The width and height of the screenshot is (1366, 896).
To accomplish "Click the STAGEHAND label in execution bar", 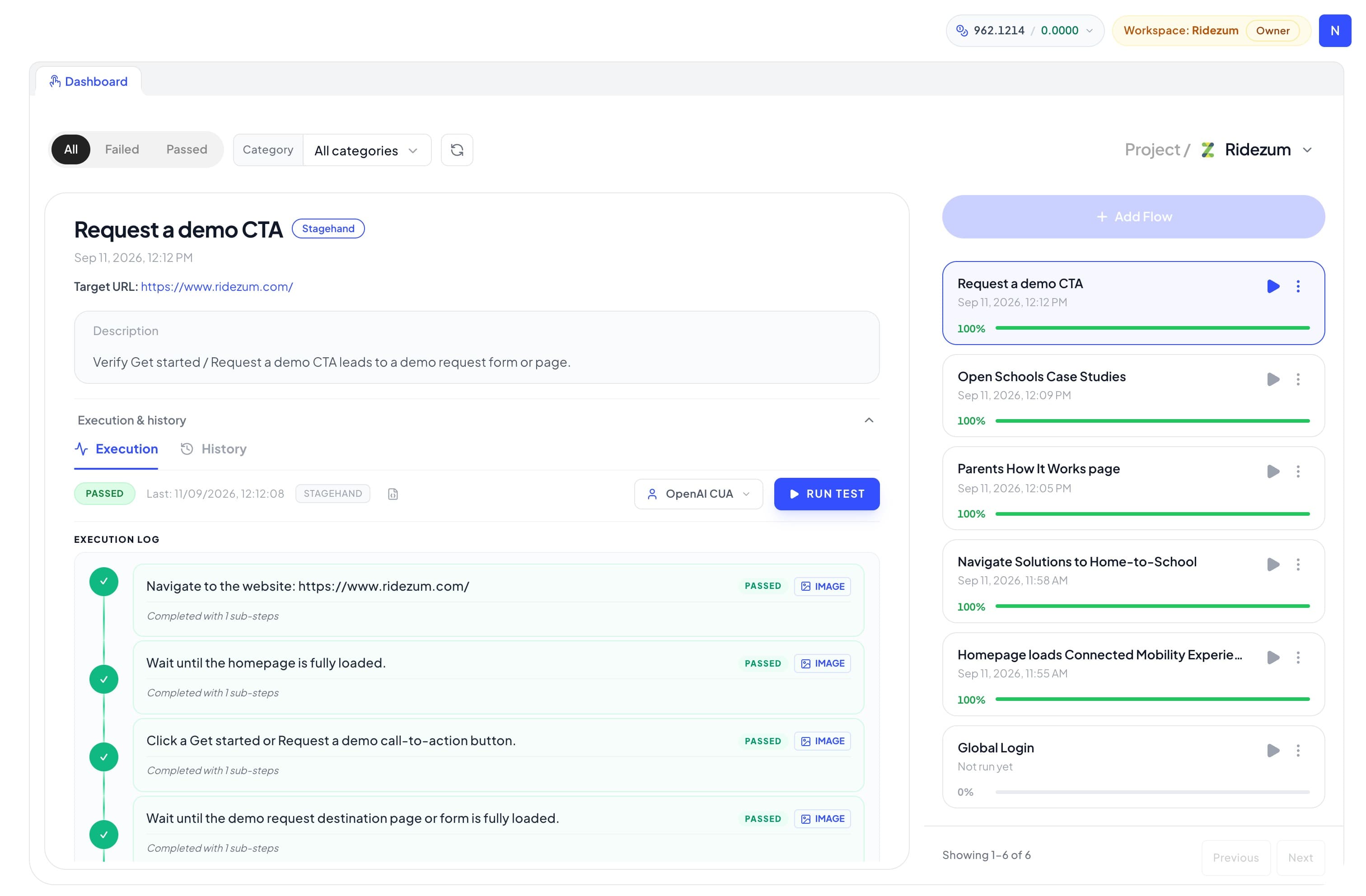I will pyautogui.click(x=333, y=494).
